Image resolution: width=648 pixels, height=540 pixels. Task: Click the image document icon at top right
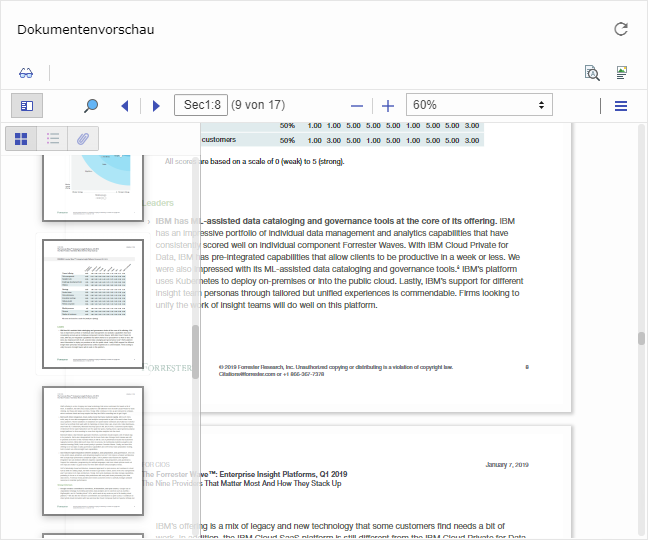point(621,73)
